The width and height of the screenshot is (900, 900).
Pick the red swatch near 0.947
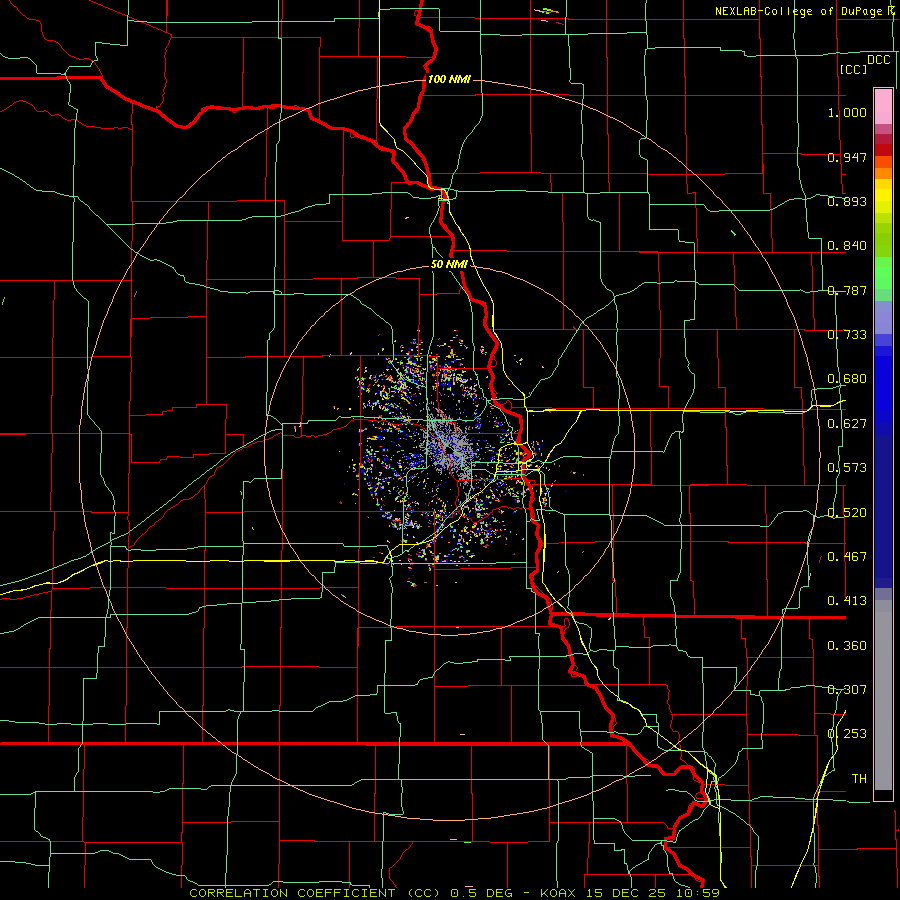coord(883,149)
